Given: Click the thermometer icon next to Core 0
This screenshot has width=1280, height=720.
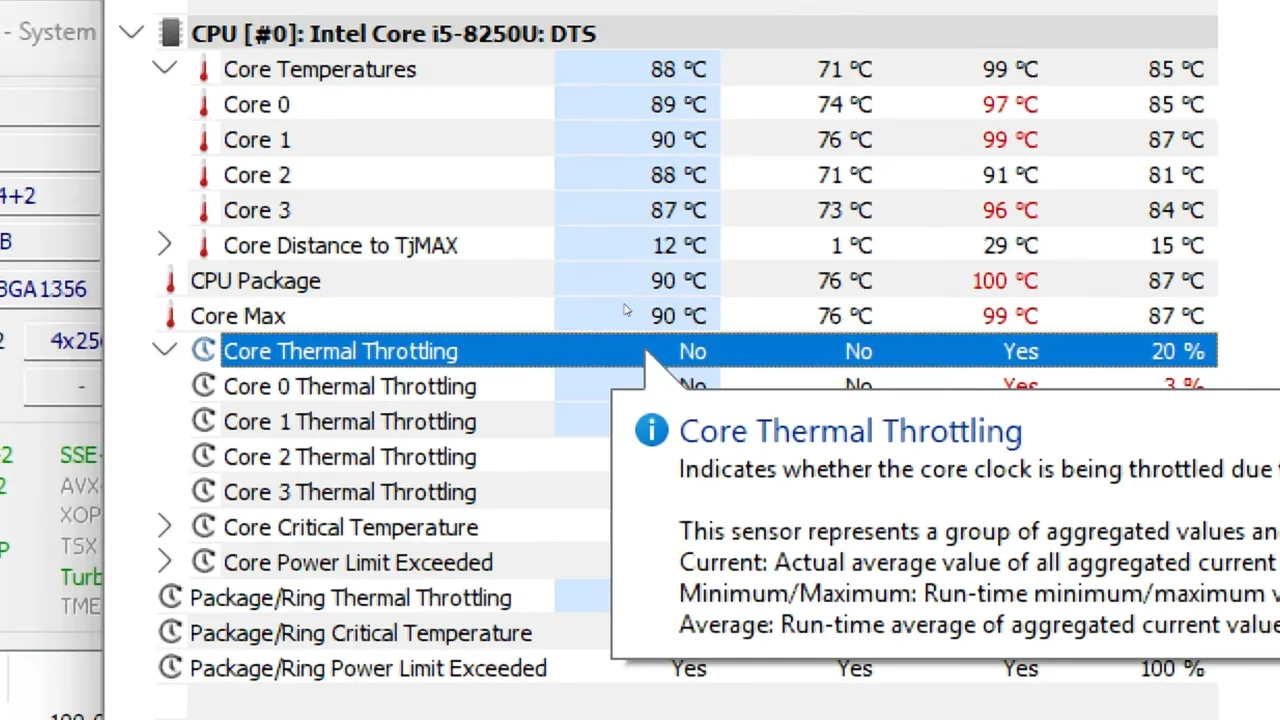Looking at the screenshot, I should [203, 104].
